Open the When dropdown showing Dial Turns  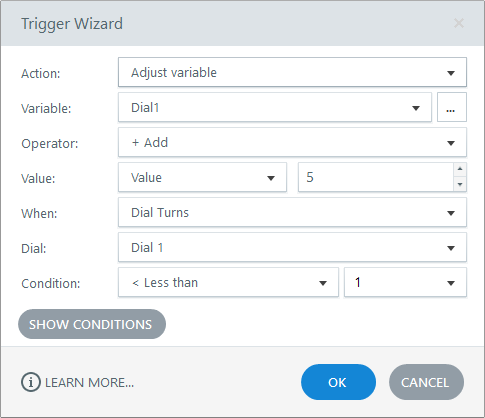point(292,212)
